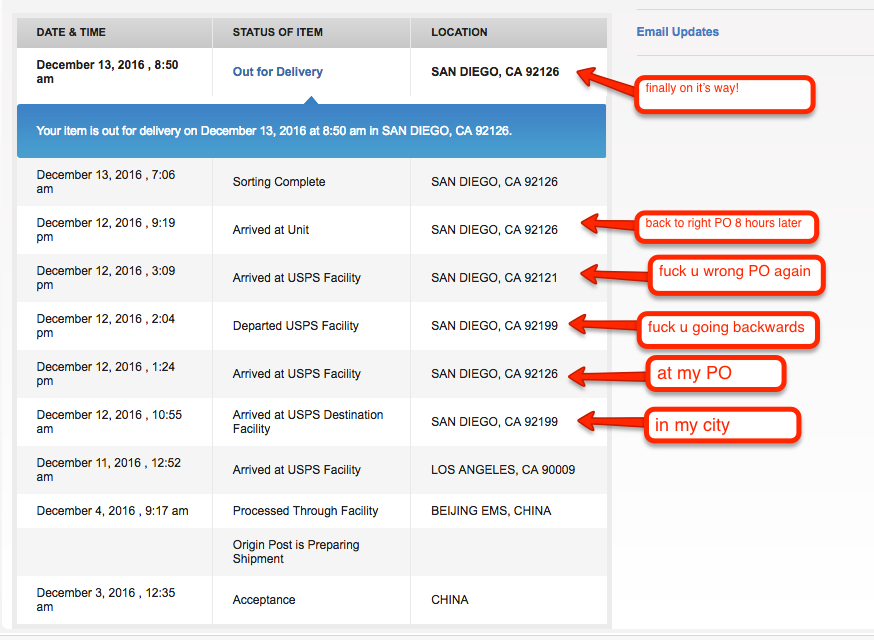Click the pointer triangle under Out for Delivery

pos(311,99)
